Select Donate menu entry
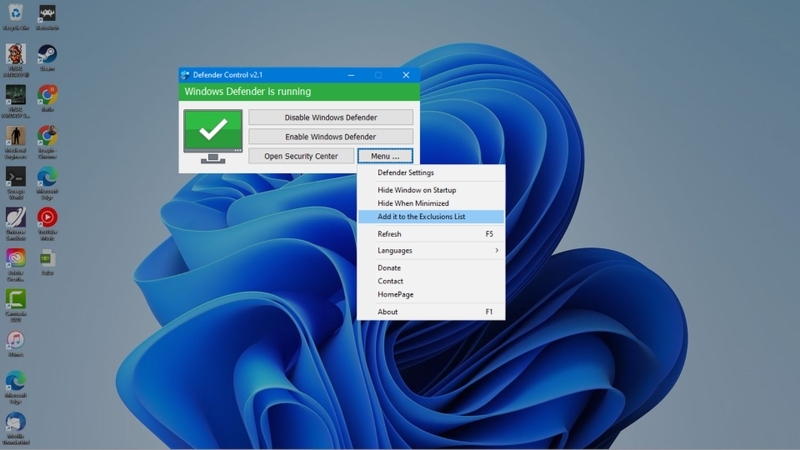 tap(431, 268)
